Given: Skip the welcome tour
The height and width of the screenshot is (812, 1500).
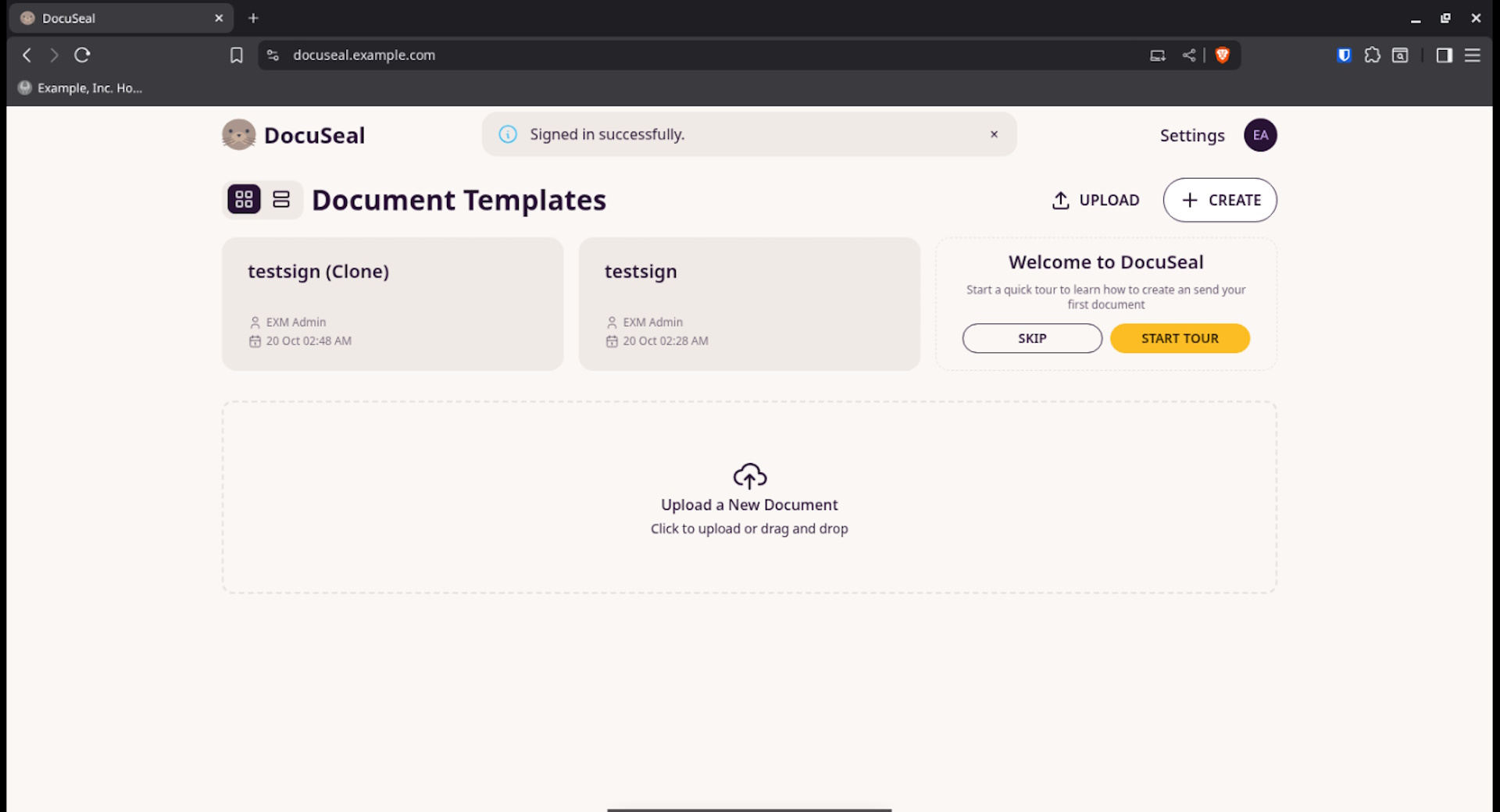Looking at the screenshot, I should coord(1031,339).
